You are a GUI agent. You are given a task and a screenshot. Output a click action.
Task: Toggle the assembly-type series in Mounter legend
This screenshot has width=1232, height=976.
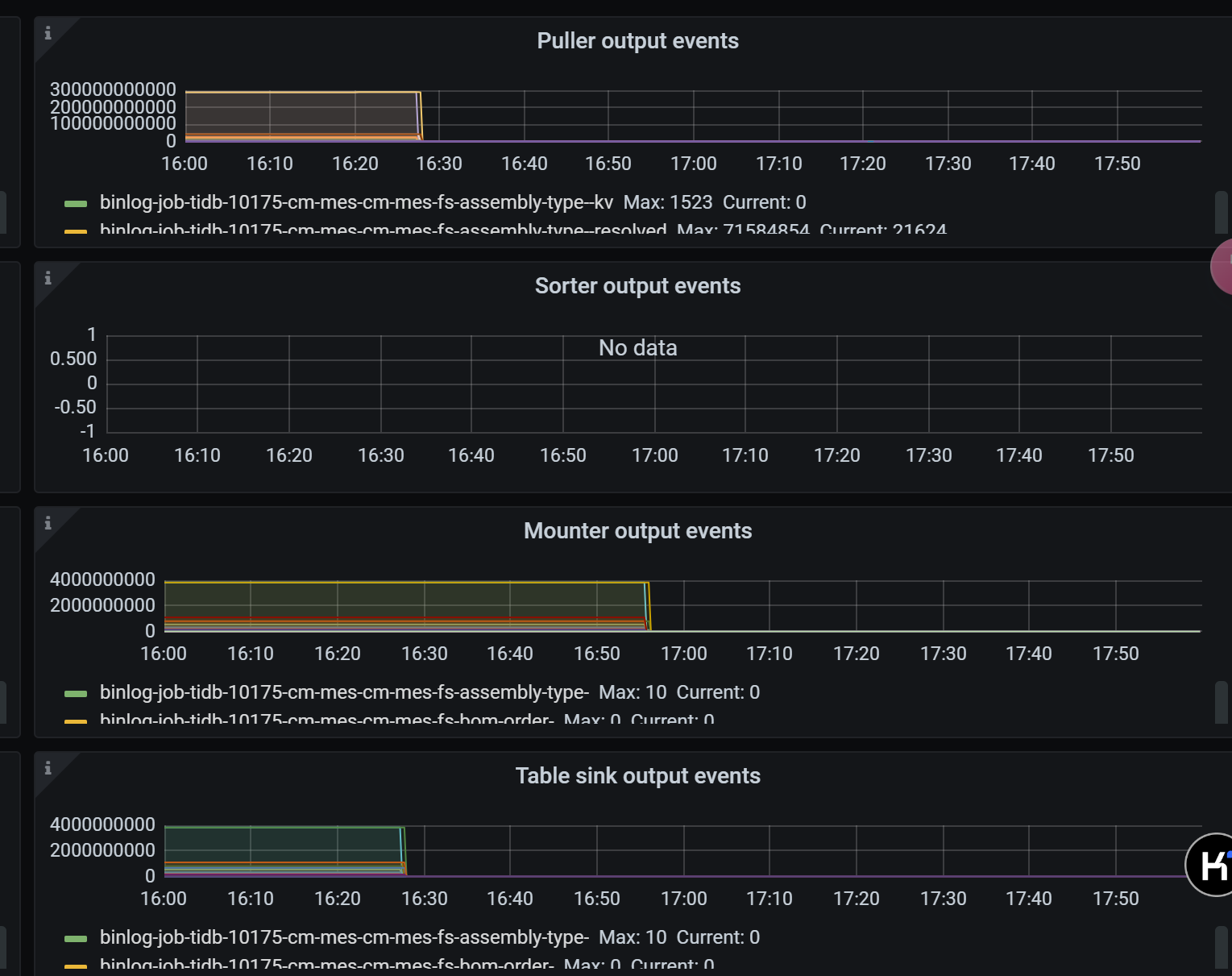[x=344, y=692]
